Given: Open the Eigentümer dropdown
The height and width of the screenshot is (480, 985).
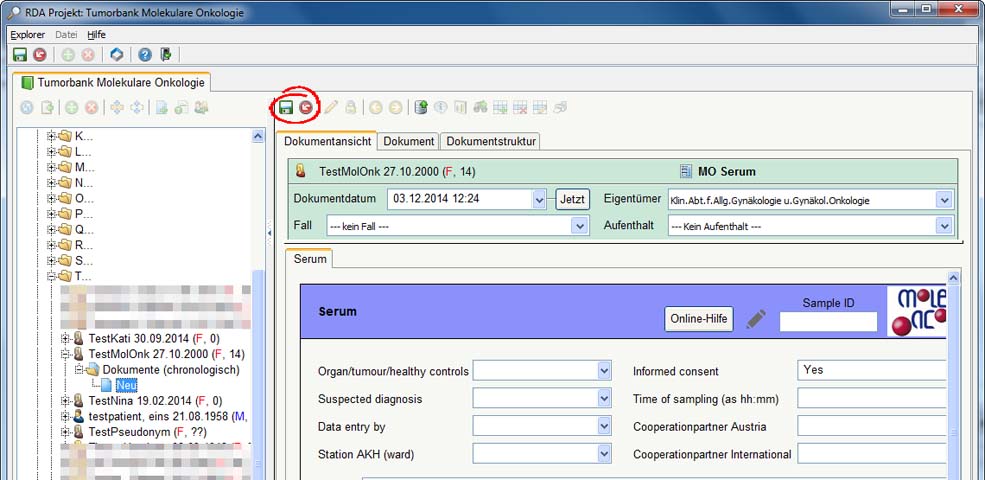Looking at the screenshot, I should click(x=944, y=200).
